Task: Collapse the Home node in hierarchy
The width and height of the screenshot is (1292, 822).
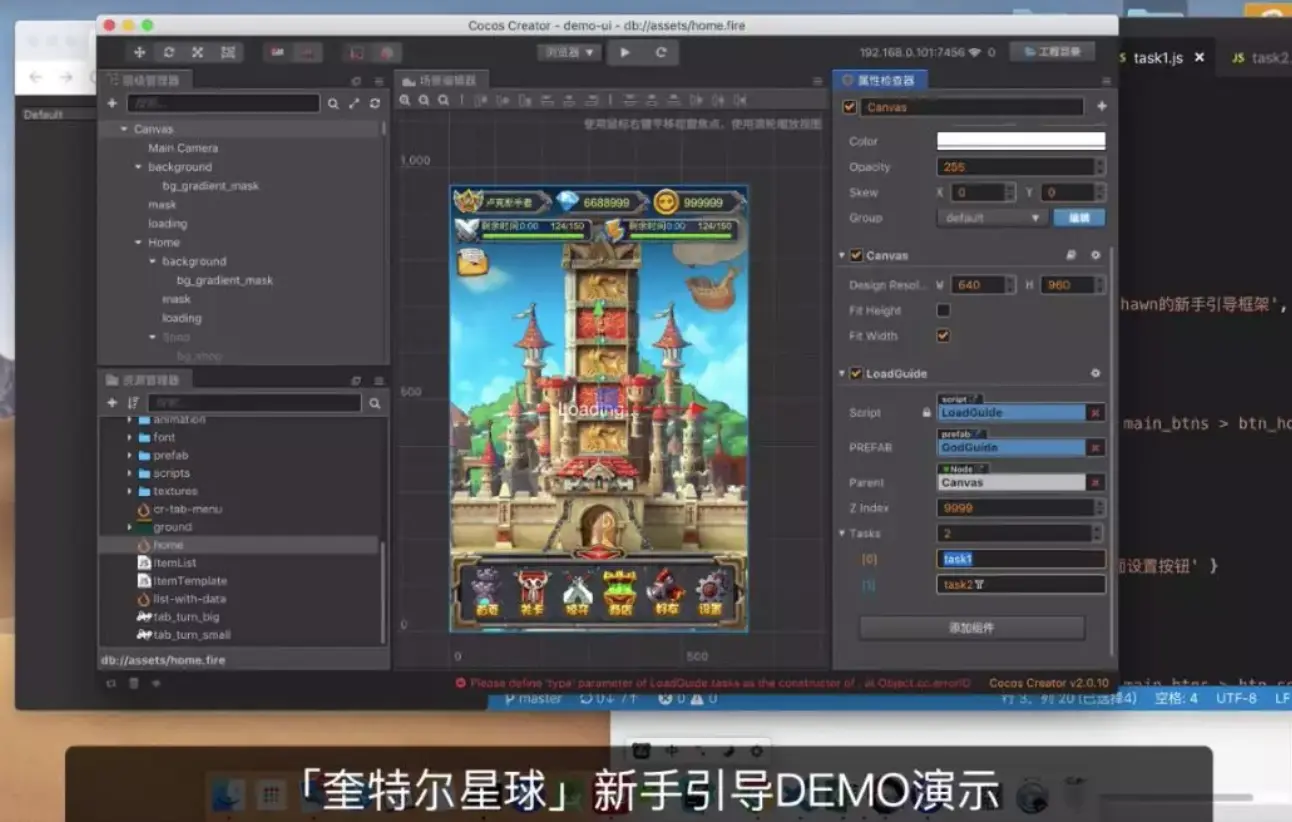Action: (x=138, y=243)
